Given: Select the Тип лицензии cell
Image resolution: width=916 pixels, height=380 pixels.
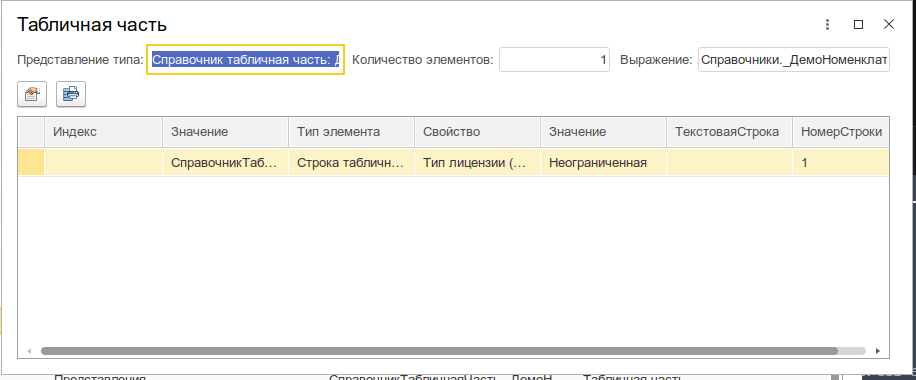Looking at the screenshot, I should click(x=478, y=163).
